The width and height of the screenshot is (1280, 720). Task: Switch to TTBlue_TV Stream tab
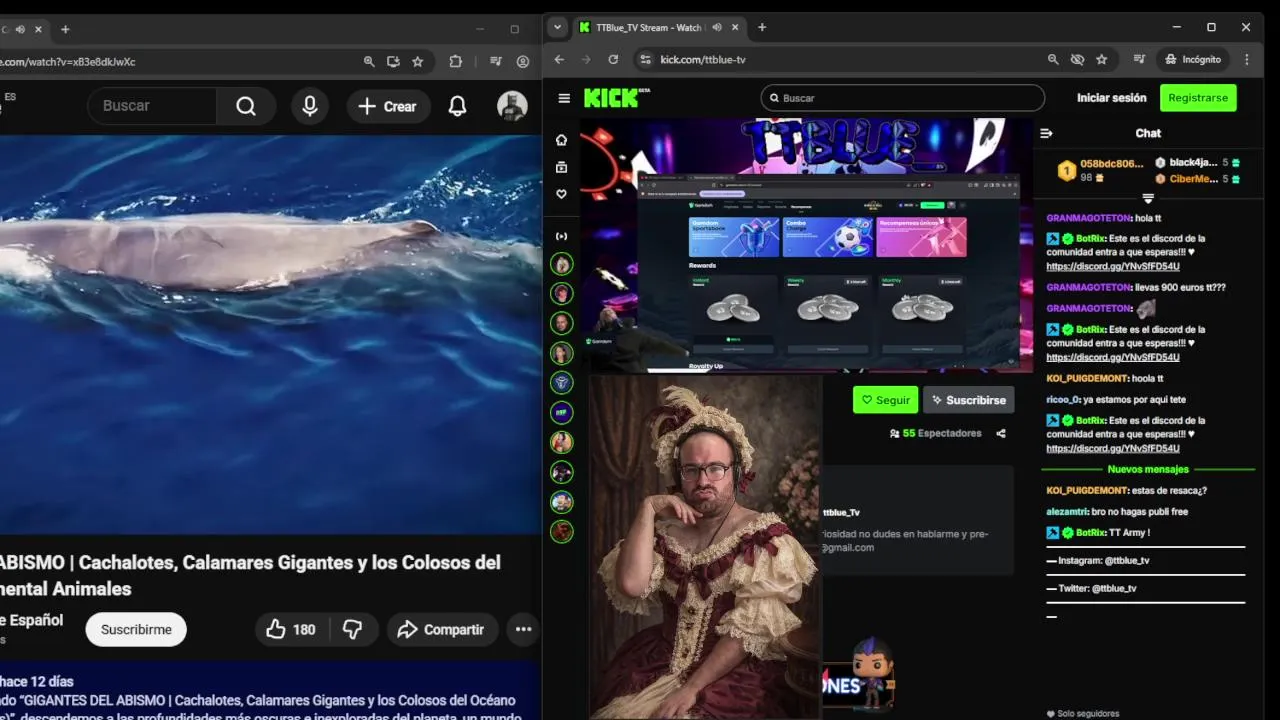tap(650, 28)
